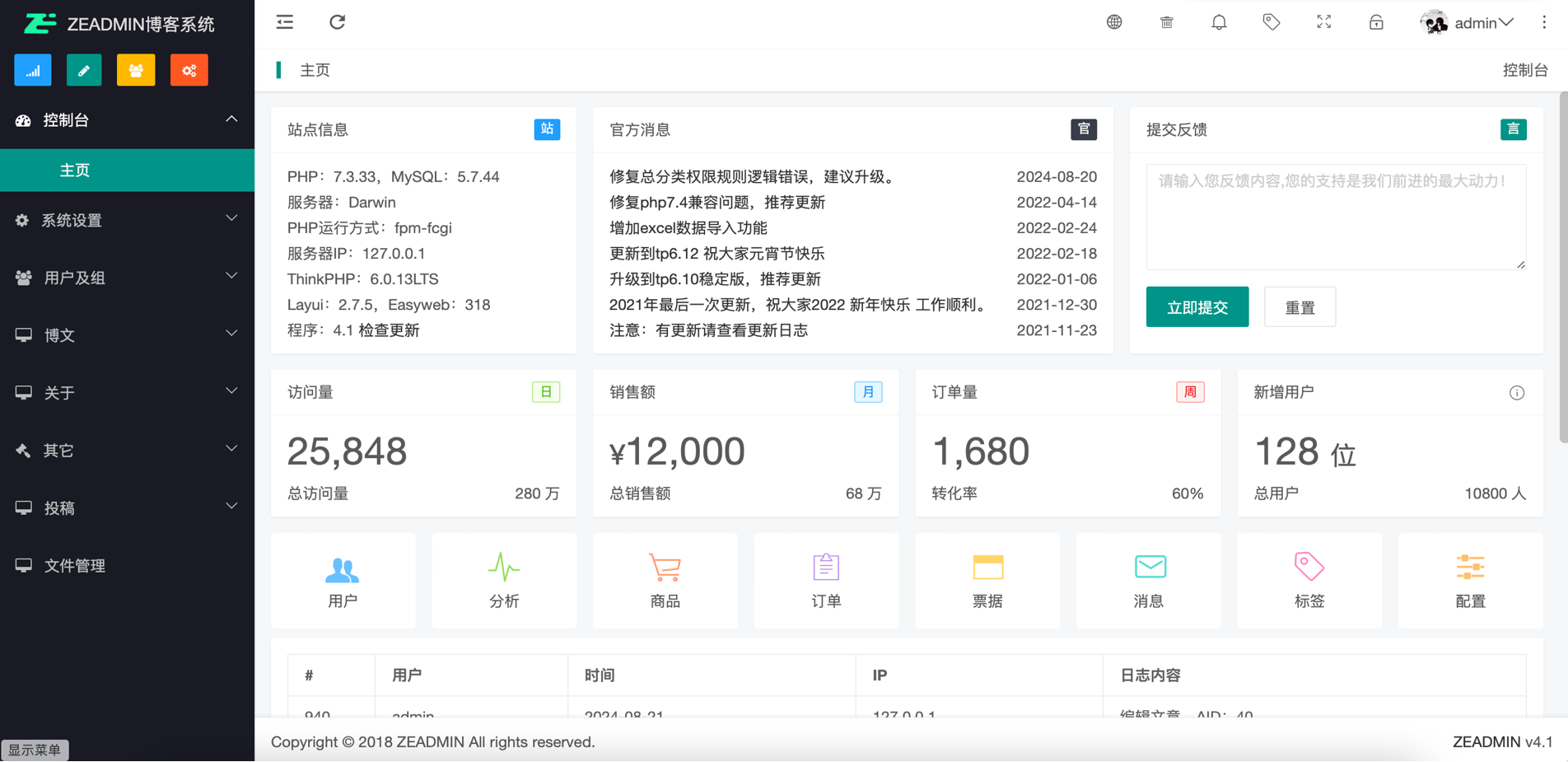Open 文件管理 in the sidebar
This screenshot has width=1568, height=762.
pos(127,566)
